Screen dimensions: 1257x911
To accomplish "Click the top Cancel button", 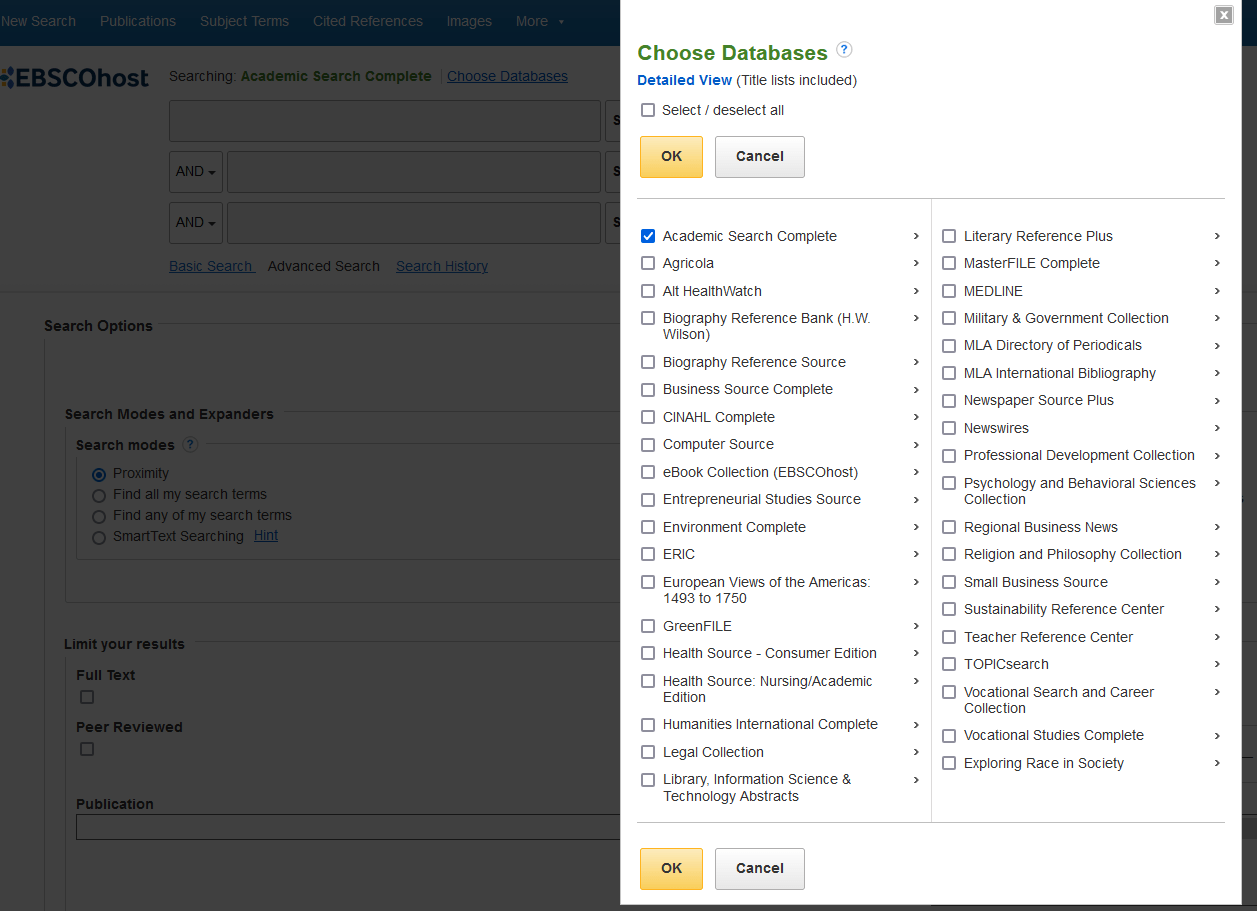I will 760,157.
